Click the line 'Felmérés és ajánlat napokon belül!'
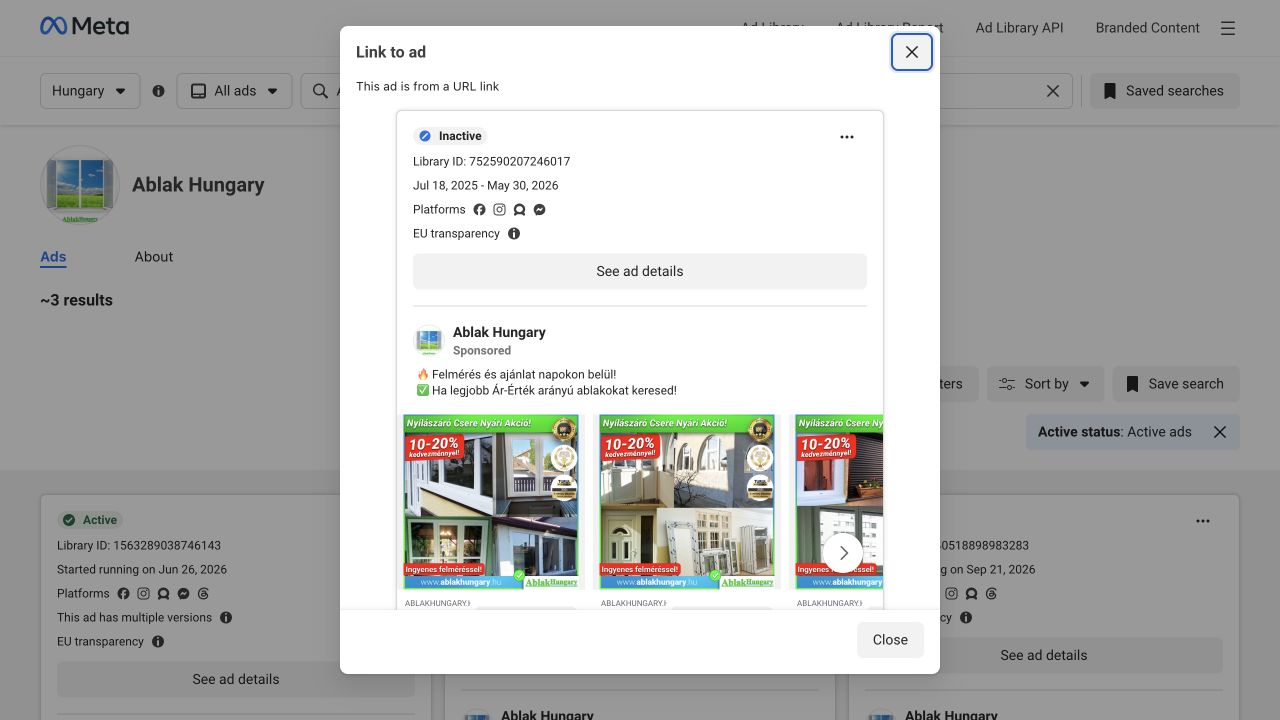Screen dimensions: 1280x720 pyautogui.click(x=523, y=374)
